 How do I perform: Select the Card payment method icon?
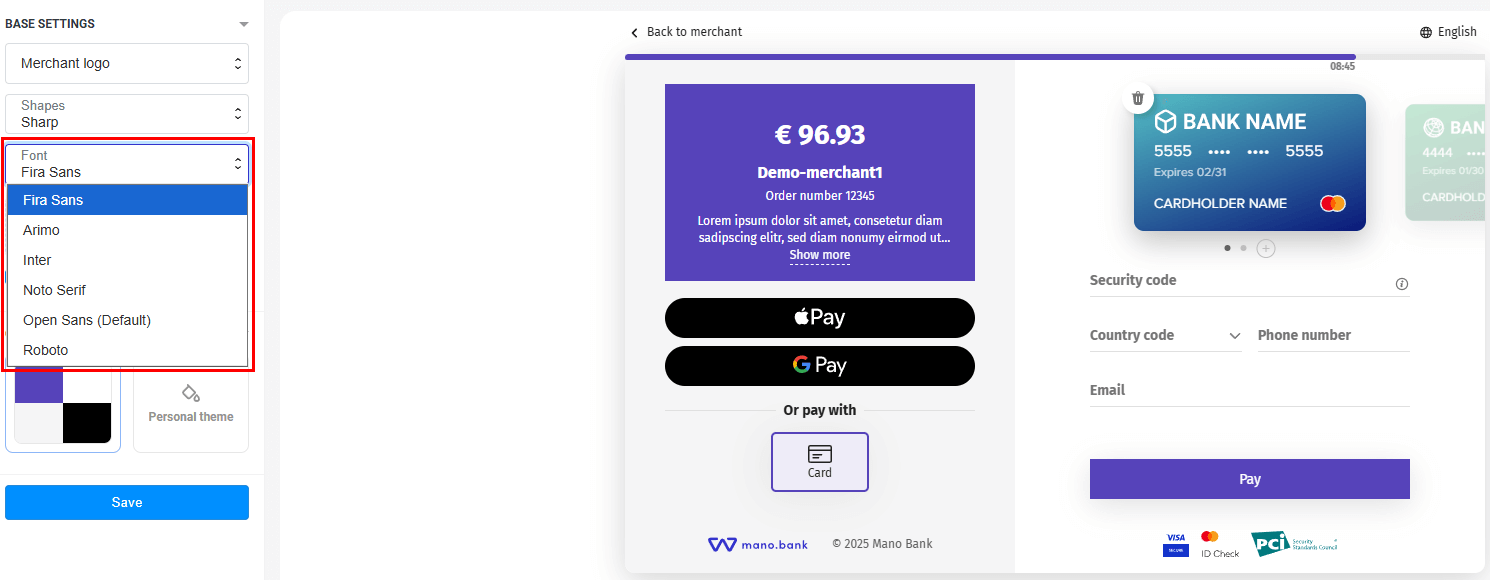coord(820,454)
